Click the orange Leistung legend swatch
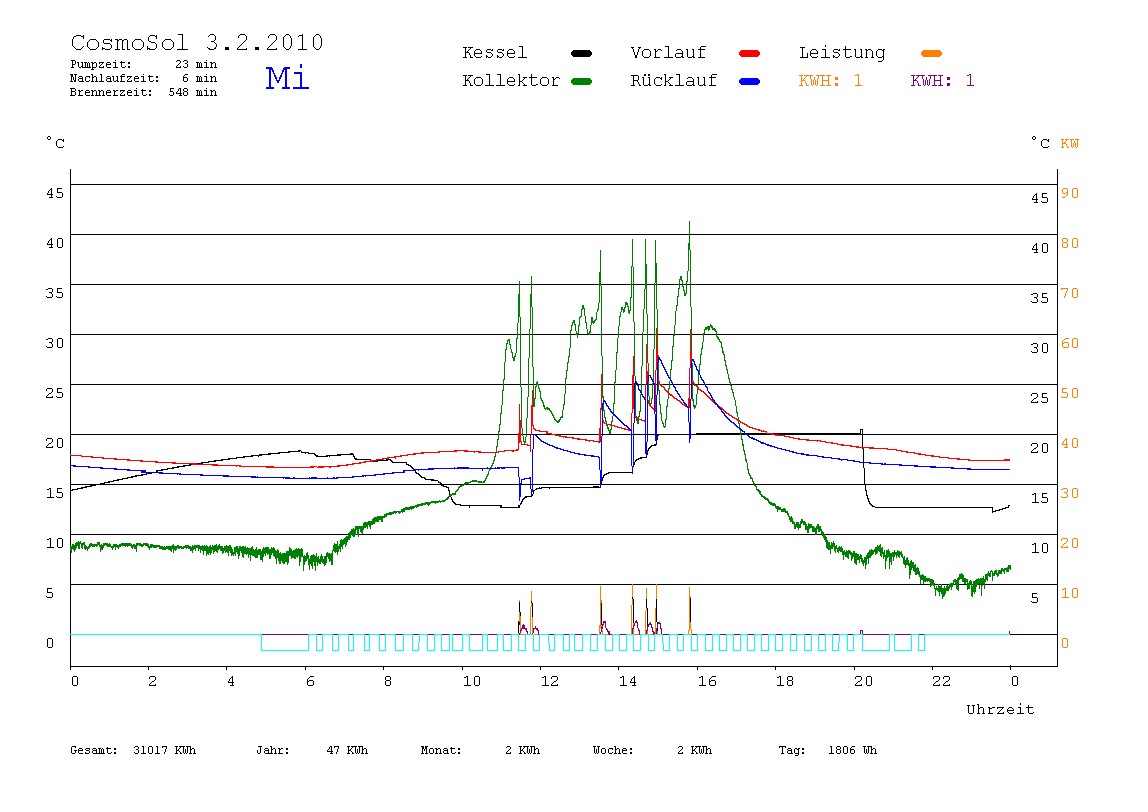The height and width of the screenshot is (812, 1148). 931,53
